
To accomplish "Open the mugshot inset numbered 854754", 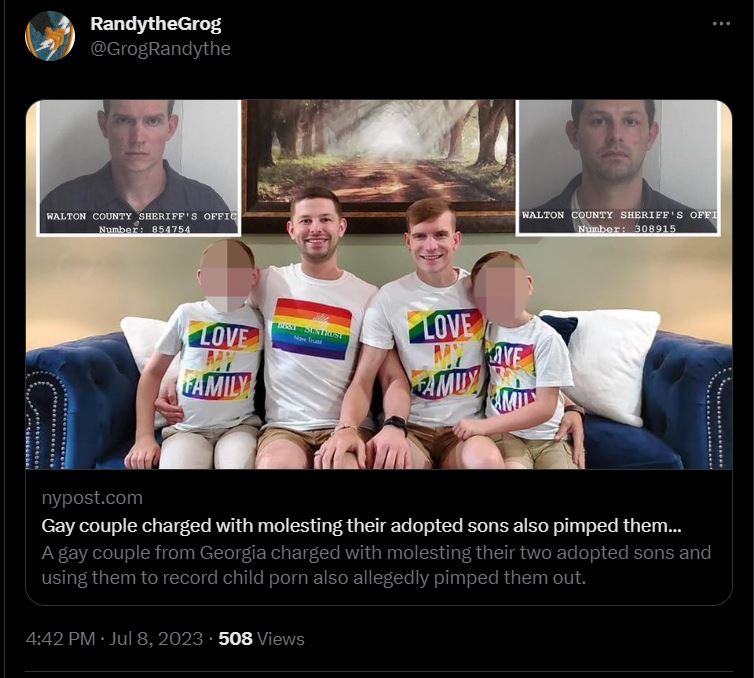I will (x=138, y=168).
